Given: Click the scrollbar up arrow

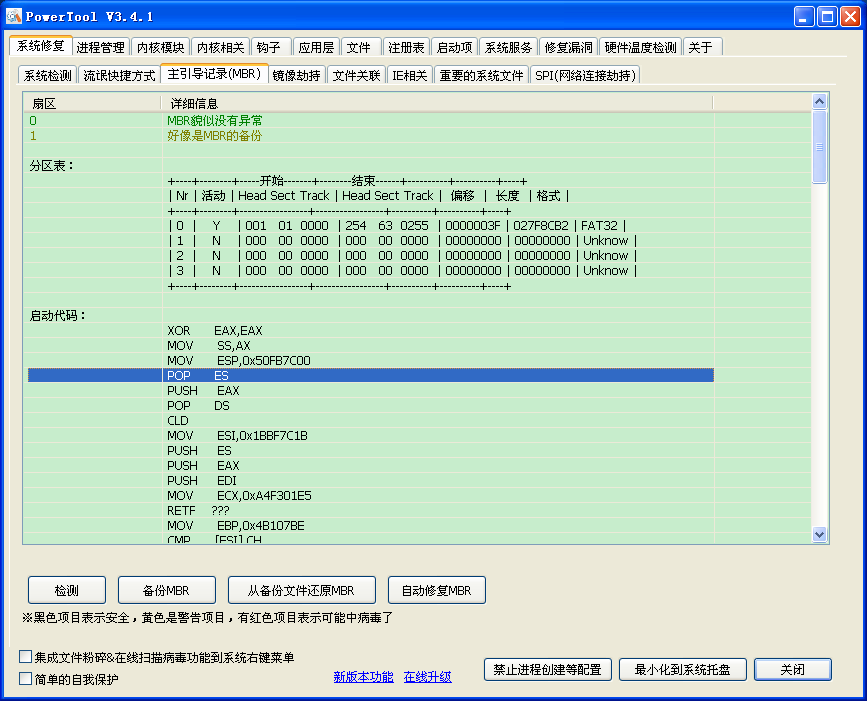Looking at the screenshot, I should [x=819, y=101].
